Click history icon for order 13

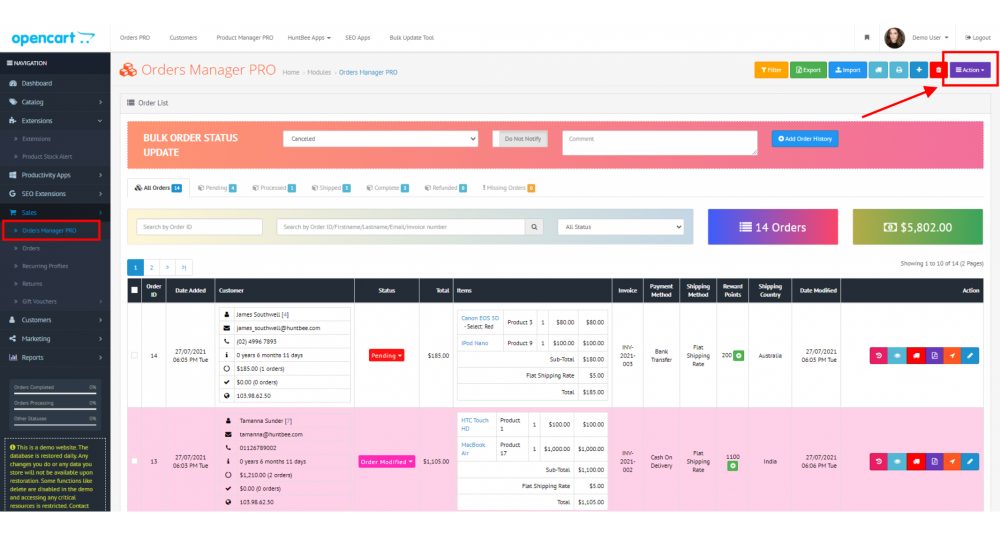(878, 462)
